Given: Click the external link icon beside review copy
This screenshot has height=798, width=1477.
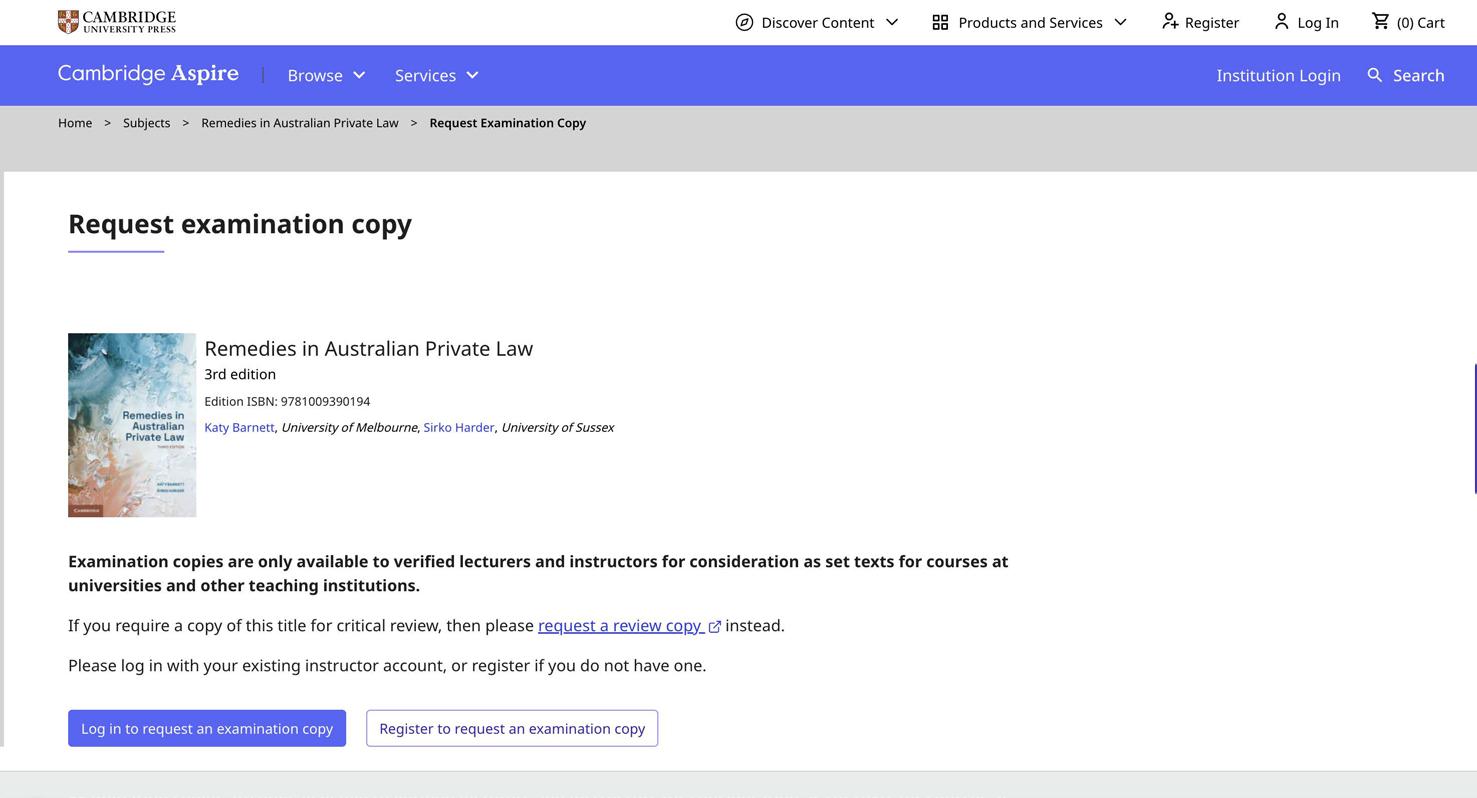Looking at the screenshot, I should tap(715, 627).
